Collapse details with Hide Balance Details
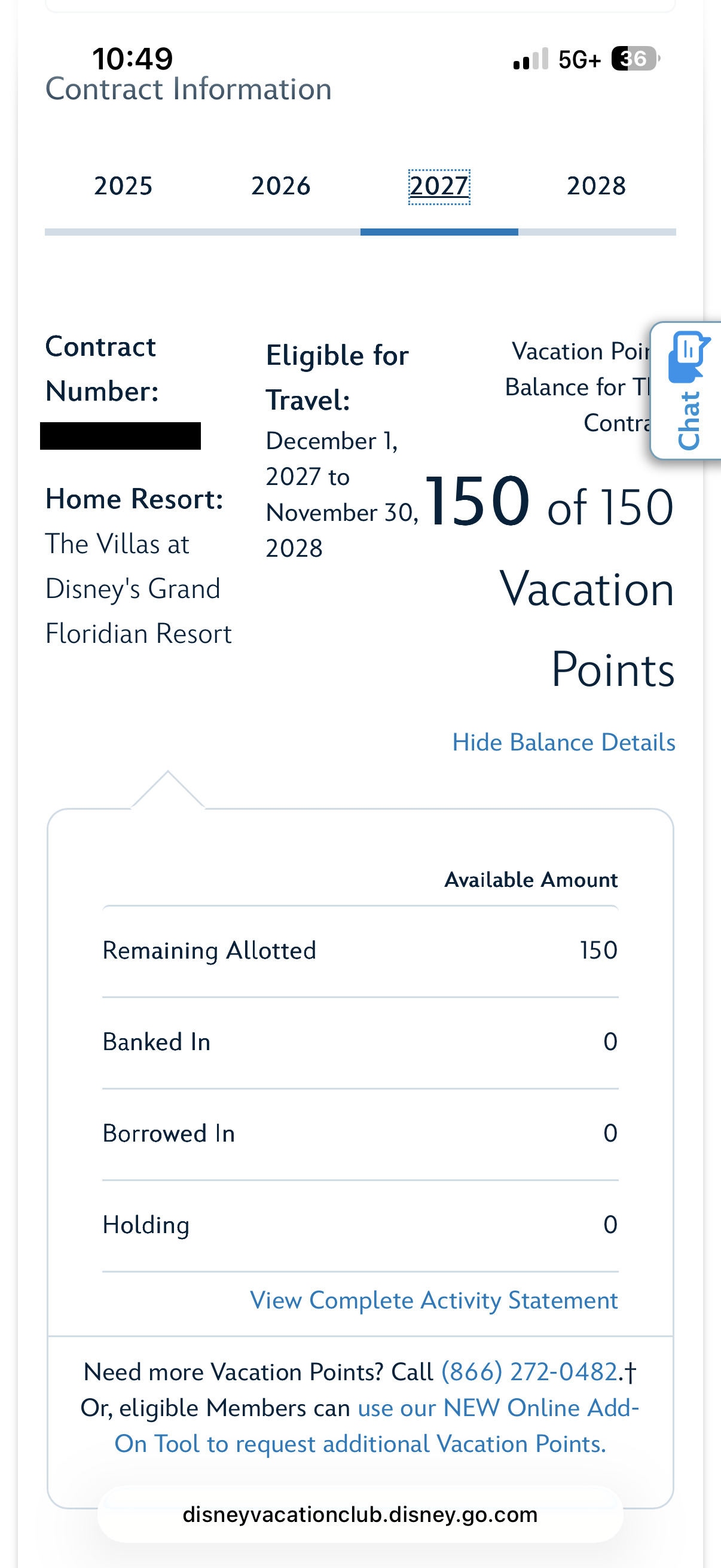This screenshot has height=1568, width=721. coord(563,743)
